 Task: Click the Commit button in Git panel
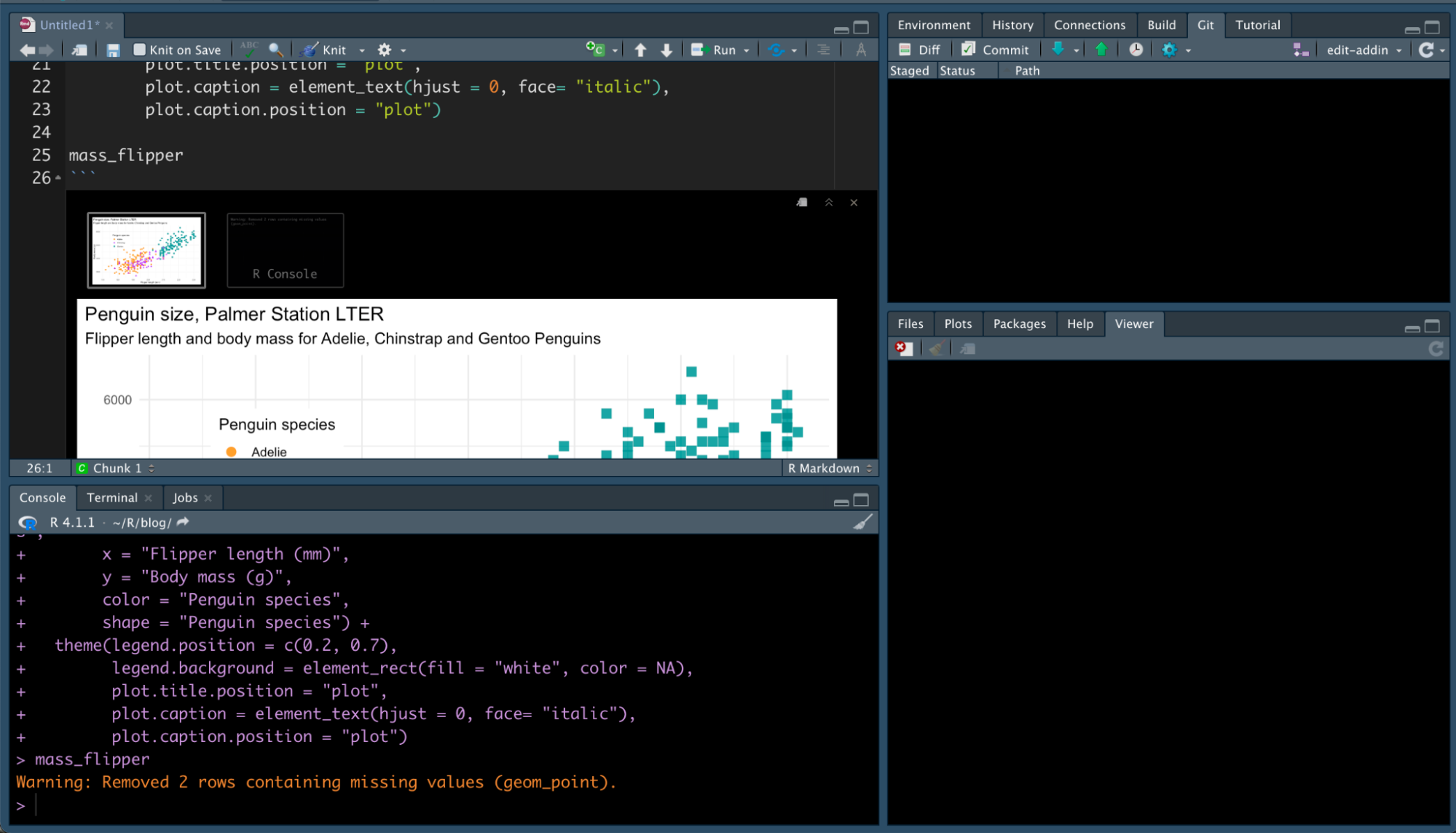coord(996,50)
